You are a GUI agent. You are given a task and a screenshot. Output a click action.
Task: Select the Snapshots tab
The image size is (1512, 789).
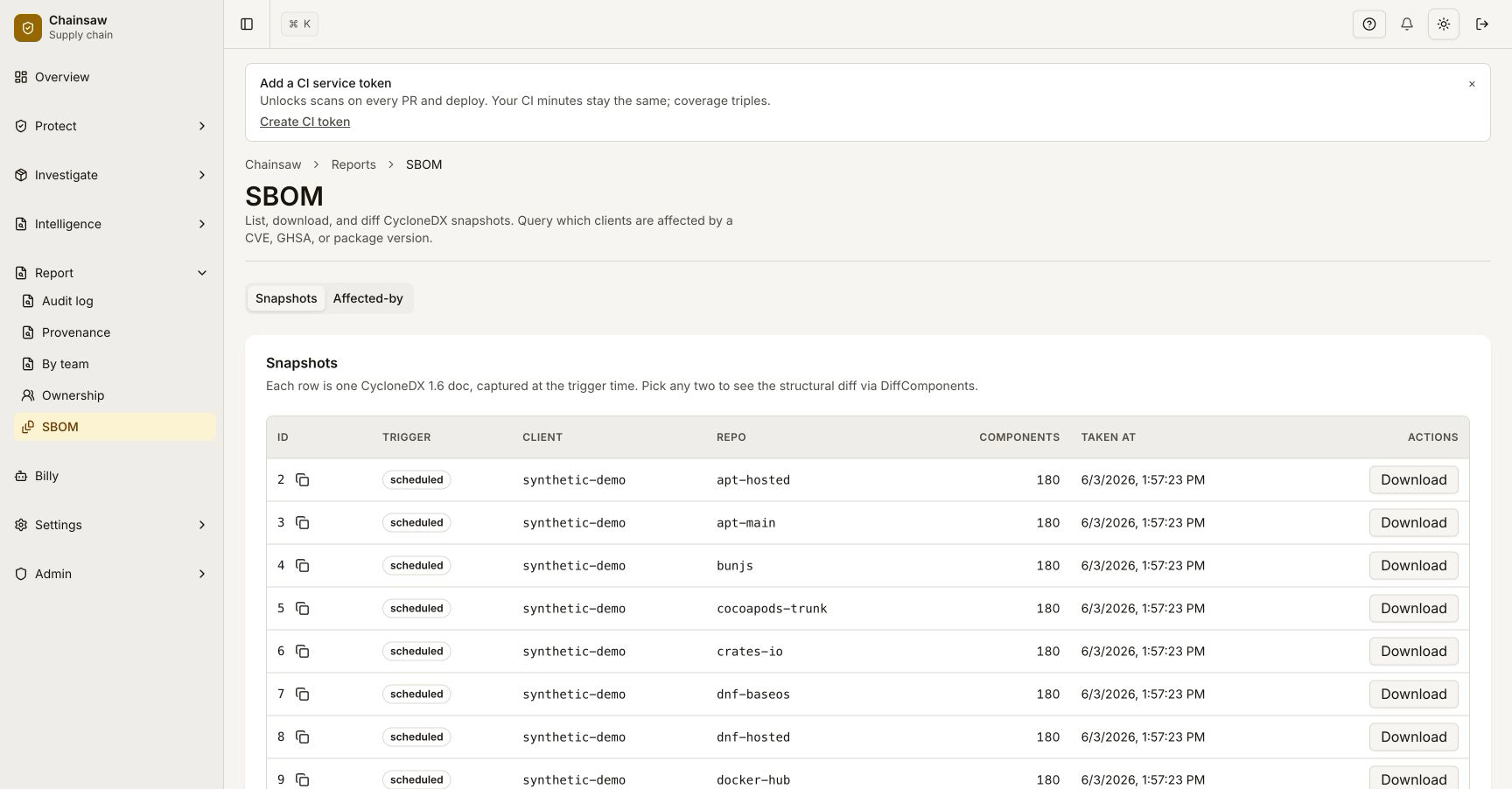point(286,298)
